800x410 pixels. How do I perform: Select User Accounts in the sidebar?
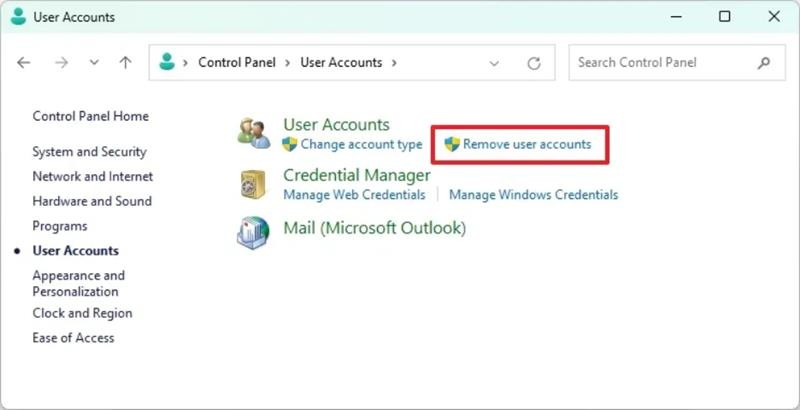[x=76, y=250]
